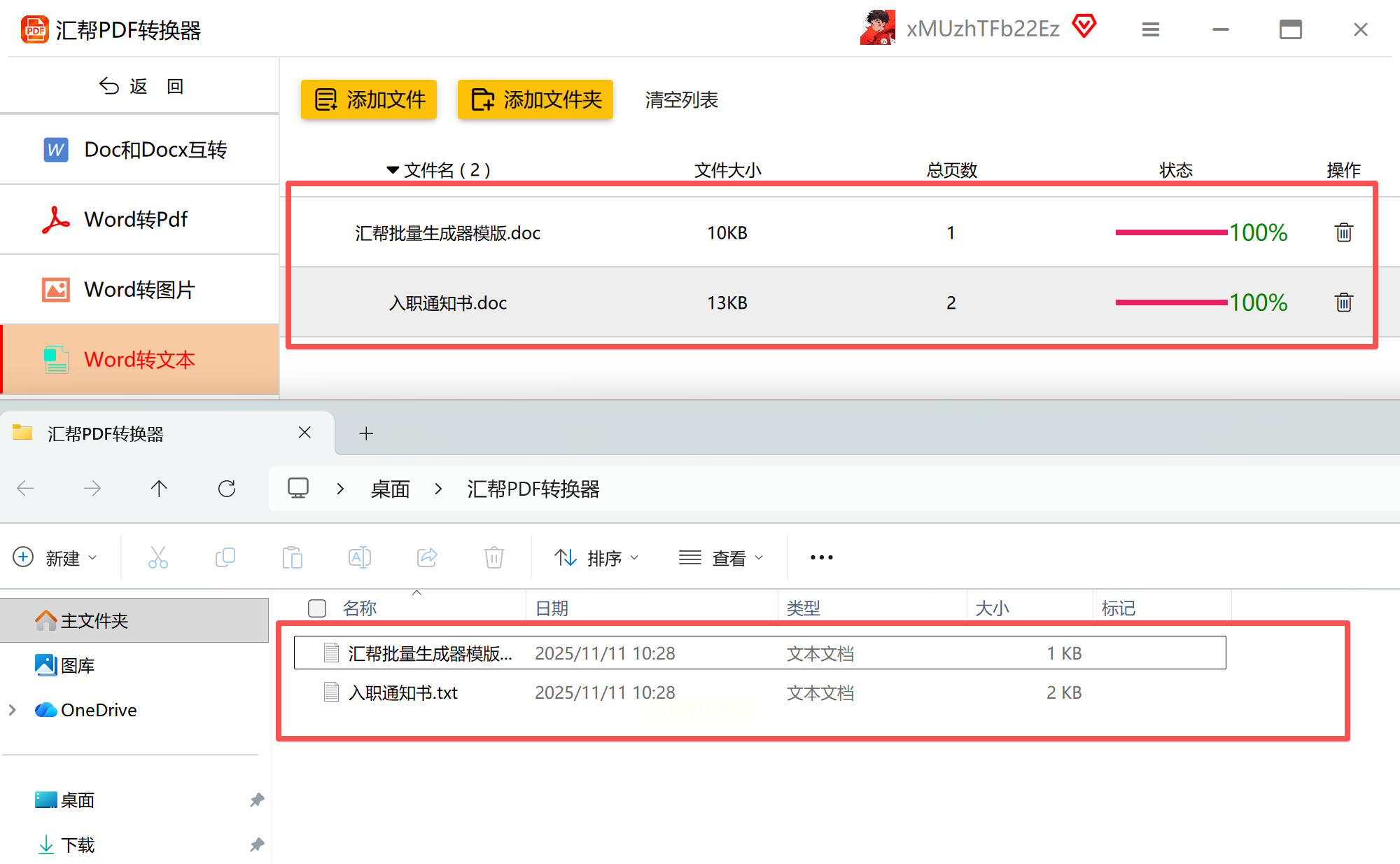
Task: Expand the OneDrive tree node chevron
Action: click(13, 710)
